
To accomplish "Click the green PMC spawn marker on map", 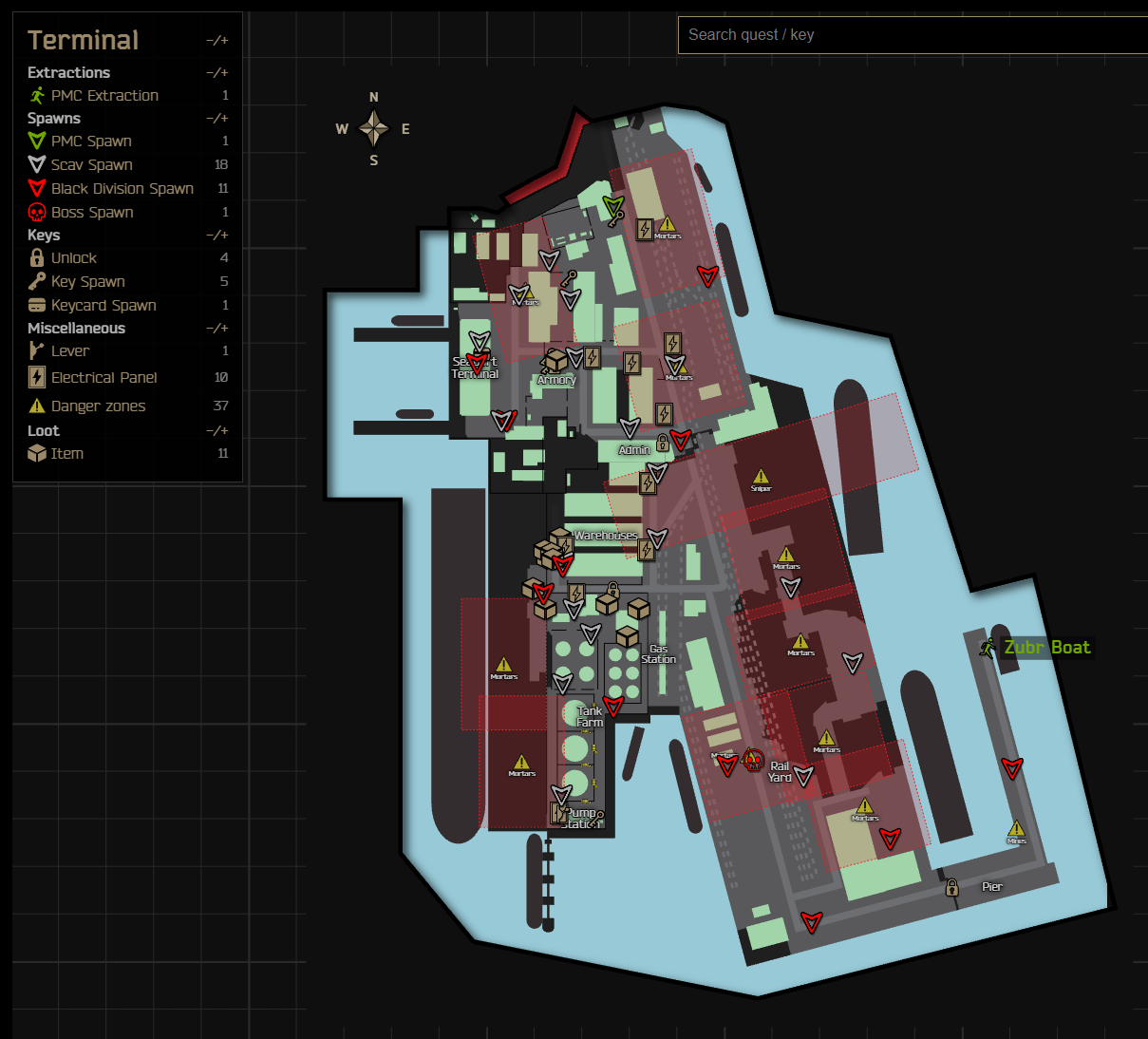I will [613, 206].
